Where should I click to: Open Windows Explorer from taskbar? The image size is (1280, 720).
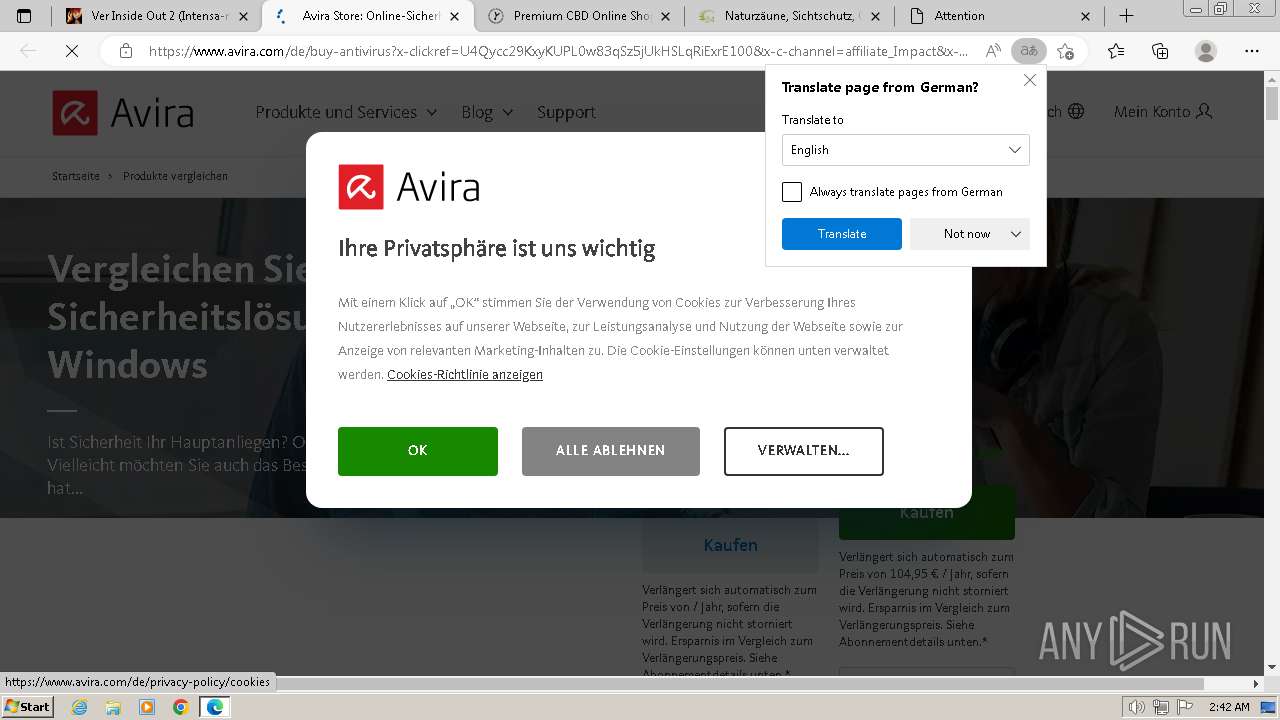click(x=113, y=707)
